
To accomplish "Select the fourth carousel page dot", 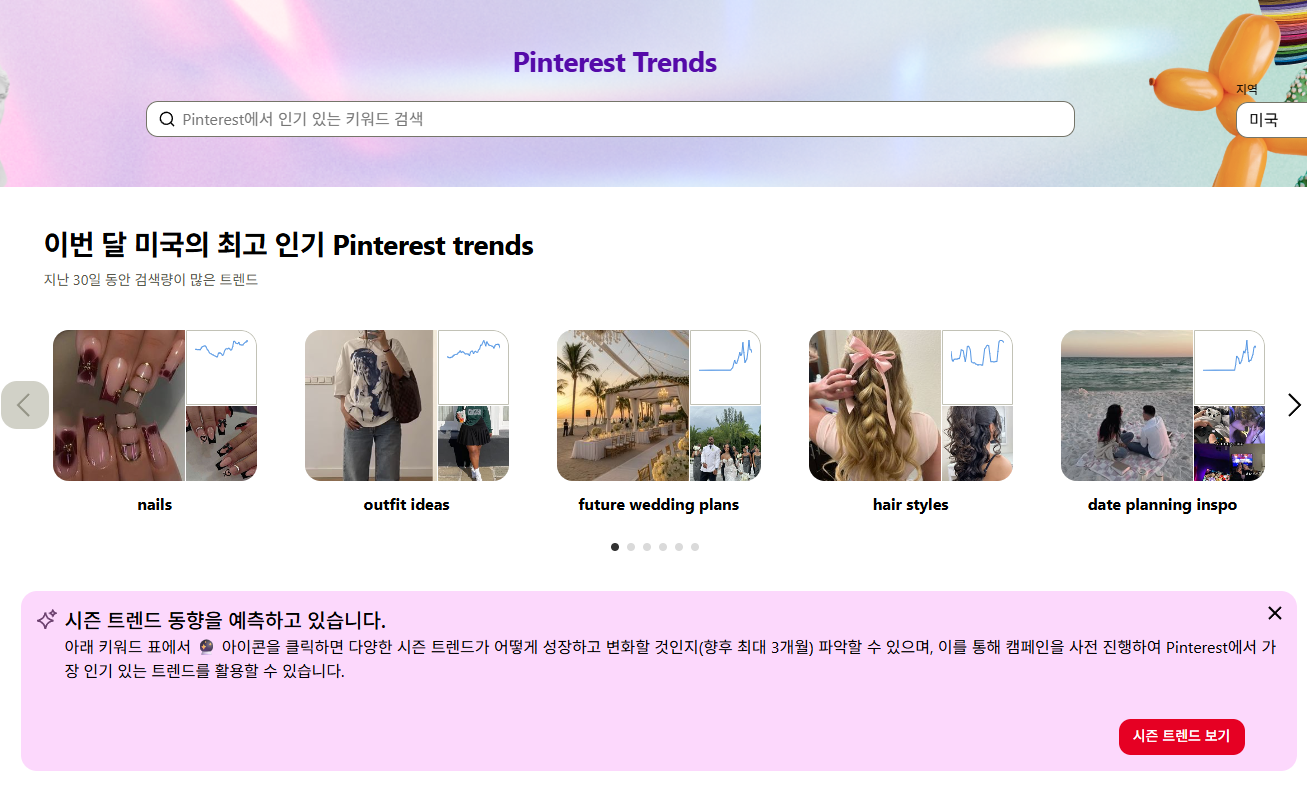I will 663,547.
